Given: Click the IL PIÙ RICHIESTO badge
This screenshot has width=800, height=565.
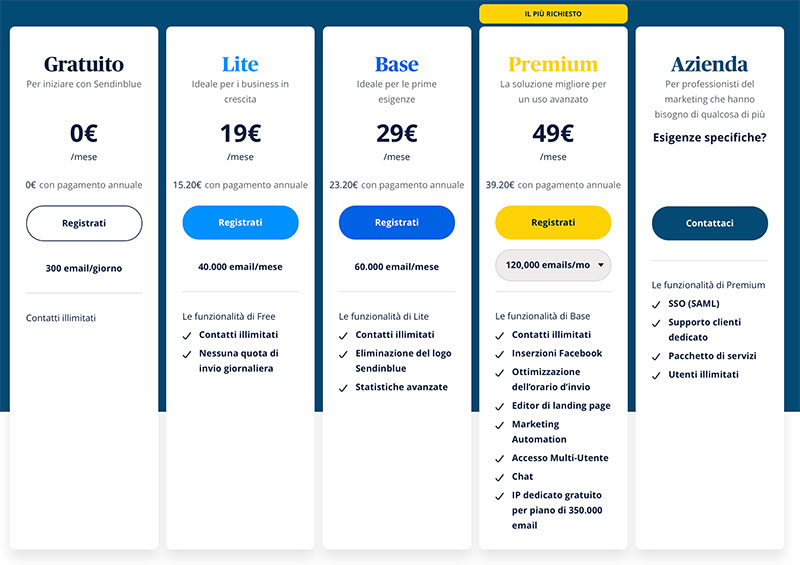Looking at the screenshot, I should tap(553, 14).
